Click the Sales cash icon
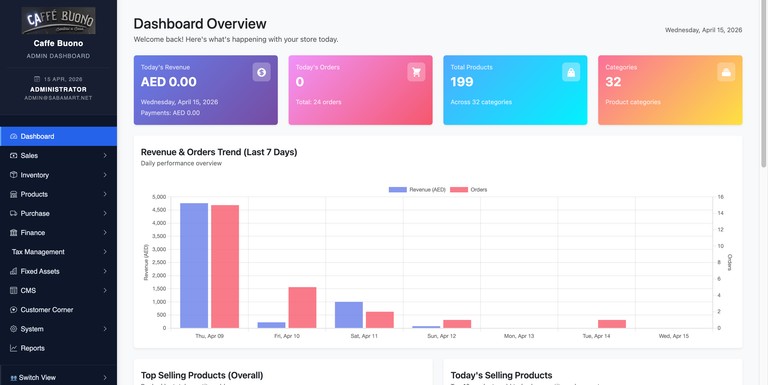This screenshot has width=768, height=385. click(13, 155)
